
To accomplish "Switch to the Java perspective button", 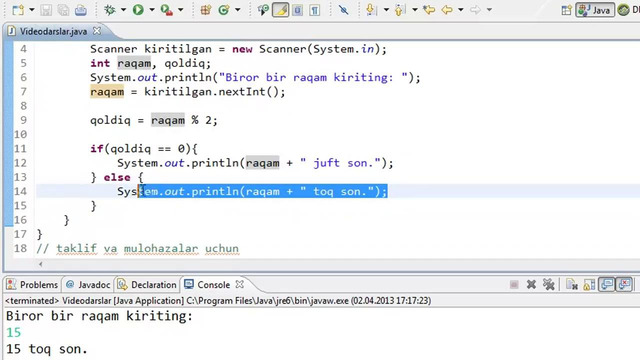I will point(595,10).
